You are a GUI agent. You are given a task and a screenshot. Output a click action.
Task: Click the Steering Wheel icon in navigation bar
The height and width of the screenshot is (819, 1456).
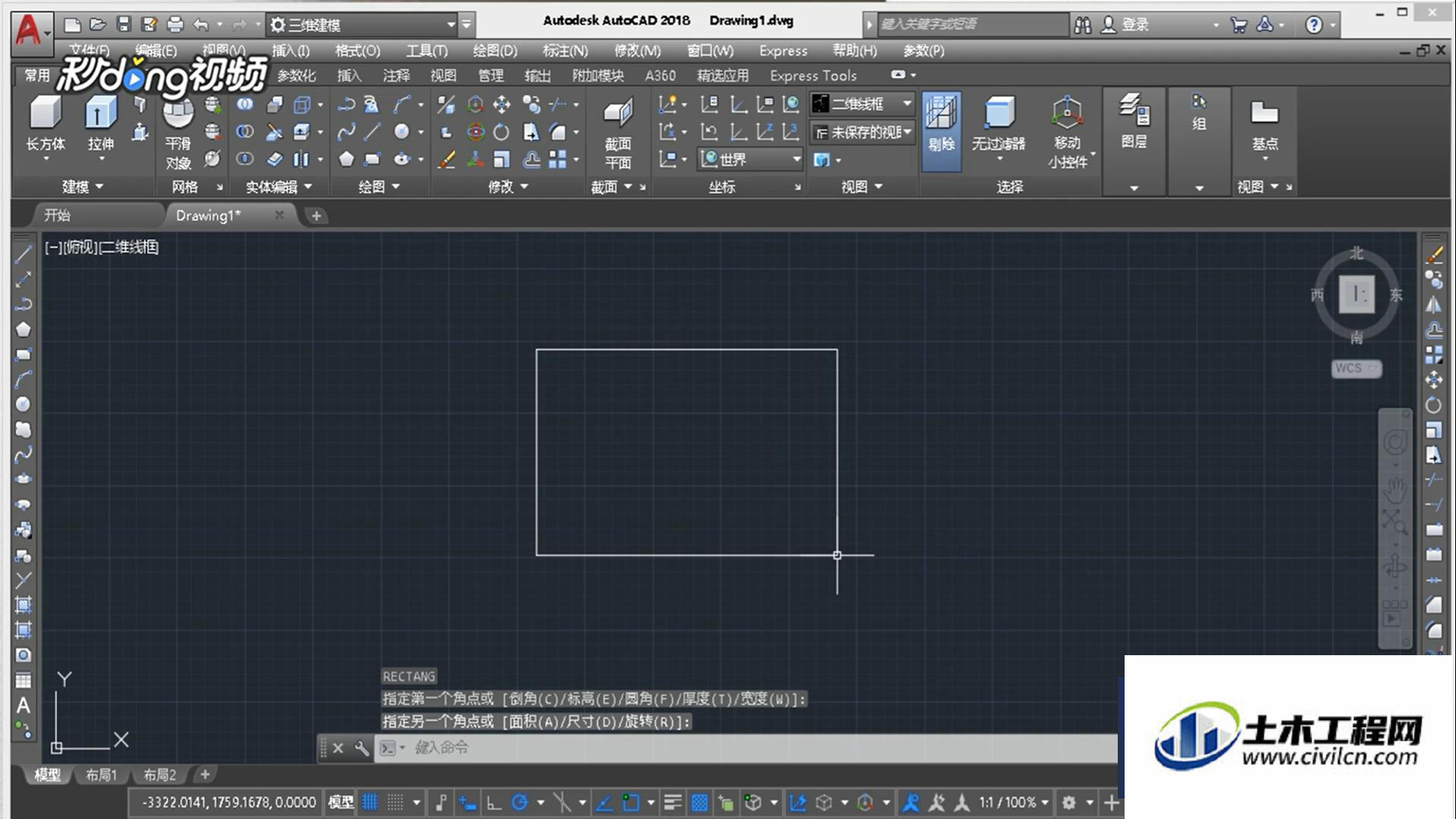(1395, 443)
